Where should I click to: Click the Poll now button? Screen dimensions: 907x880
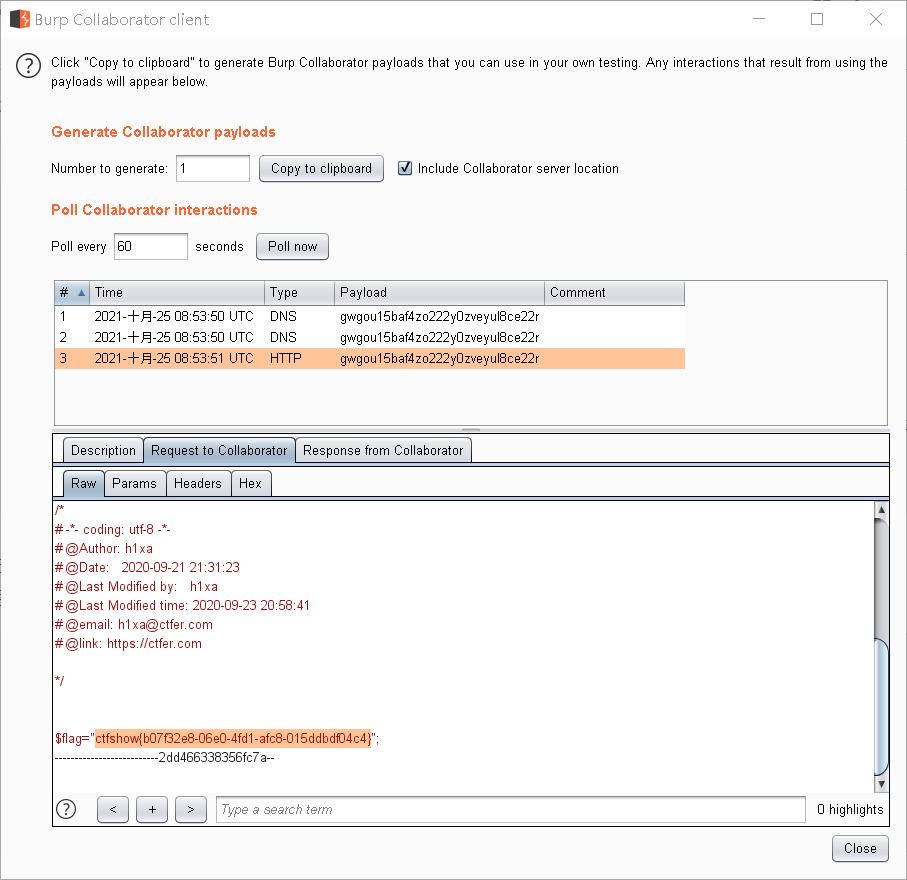(x=292, y=246)
